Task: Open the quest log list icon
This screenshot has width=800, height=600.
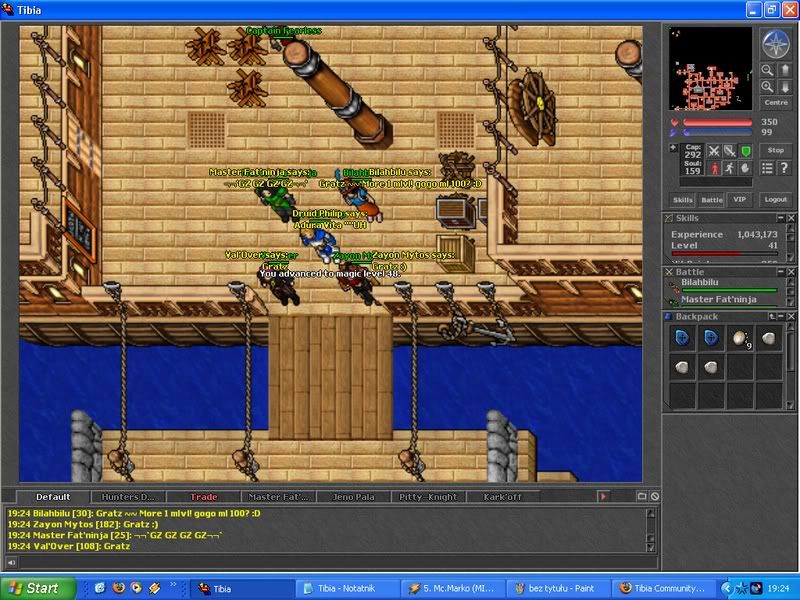Action: click(767, 168)
